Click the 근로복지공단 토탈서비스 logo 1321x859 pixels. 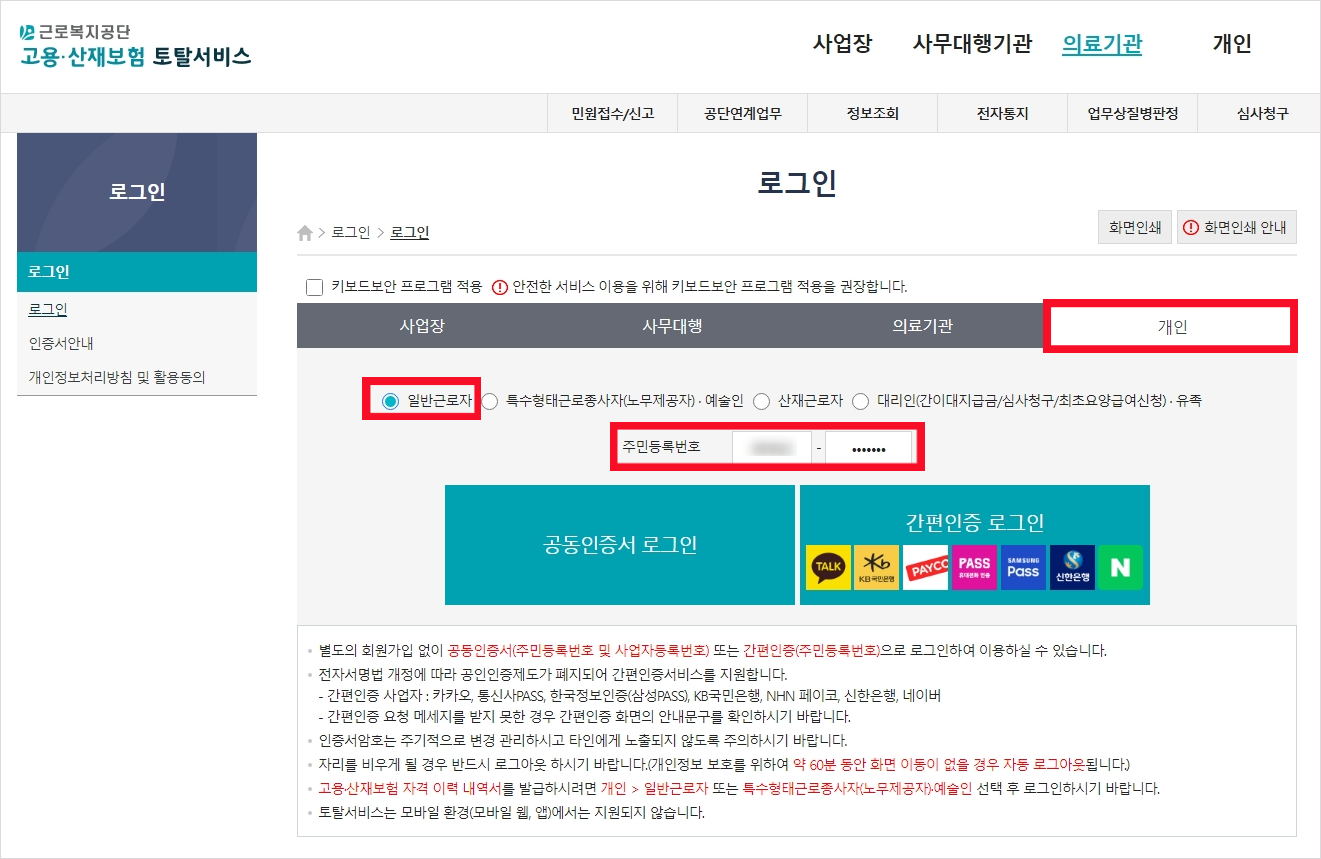[x=135, y=46]
